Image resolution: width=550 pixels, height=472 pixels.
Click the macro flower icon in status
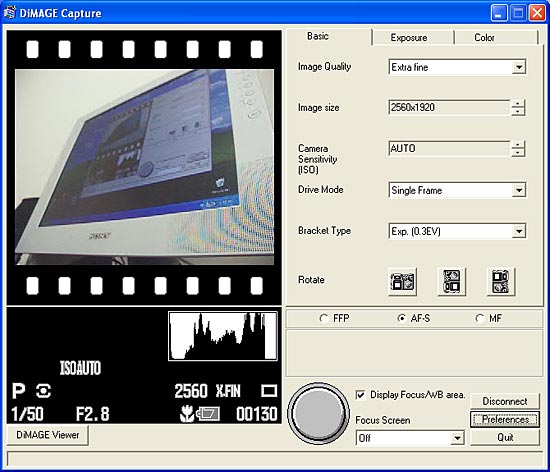(x=187, y=414)
